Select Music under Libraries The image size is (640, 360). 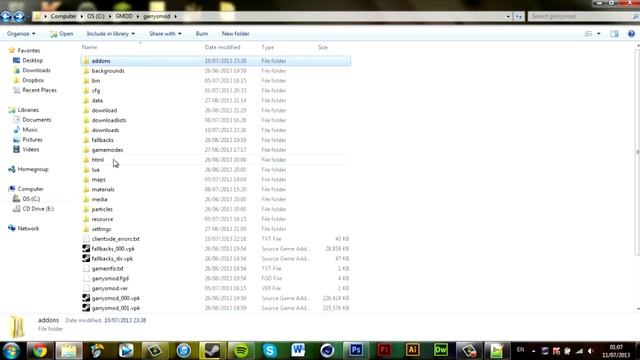[30, 130]
